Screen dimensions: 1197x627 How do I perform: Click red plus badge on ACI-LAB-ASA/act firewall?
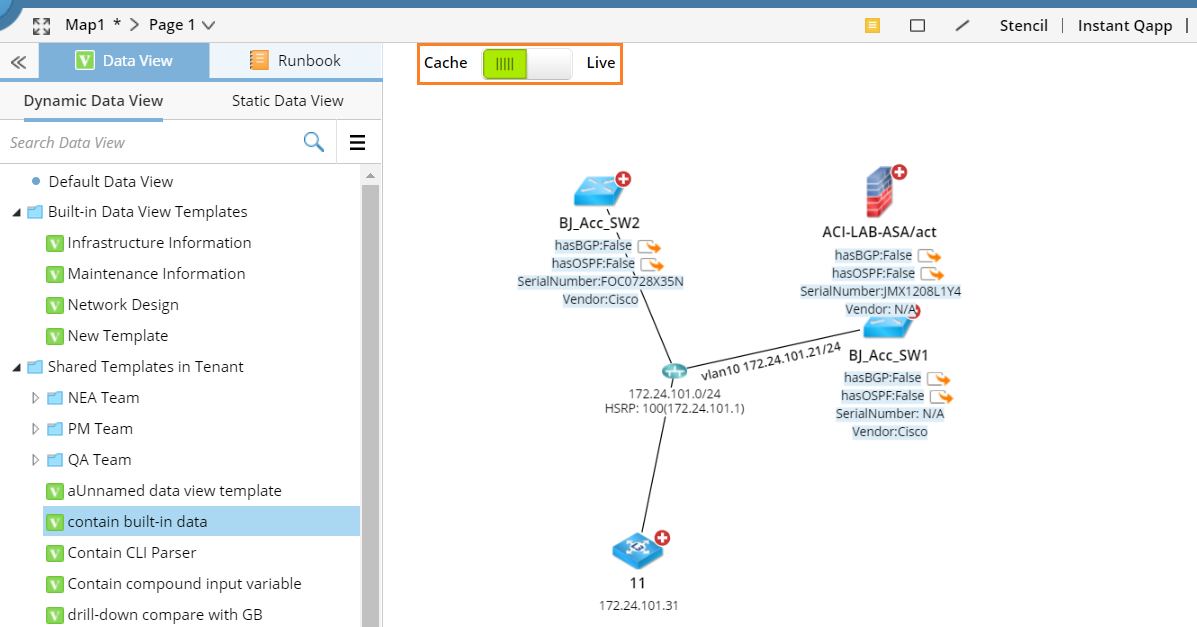(899, 172)
